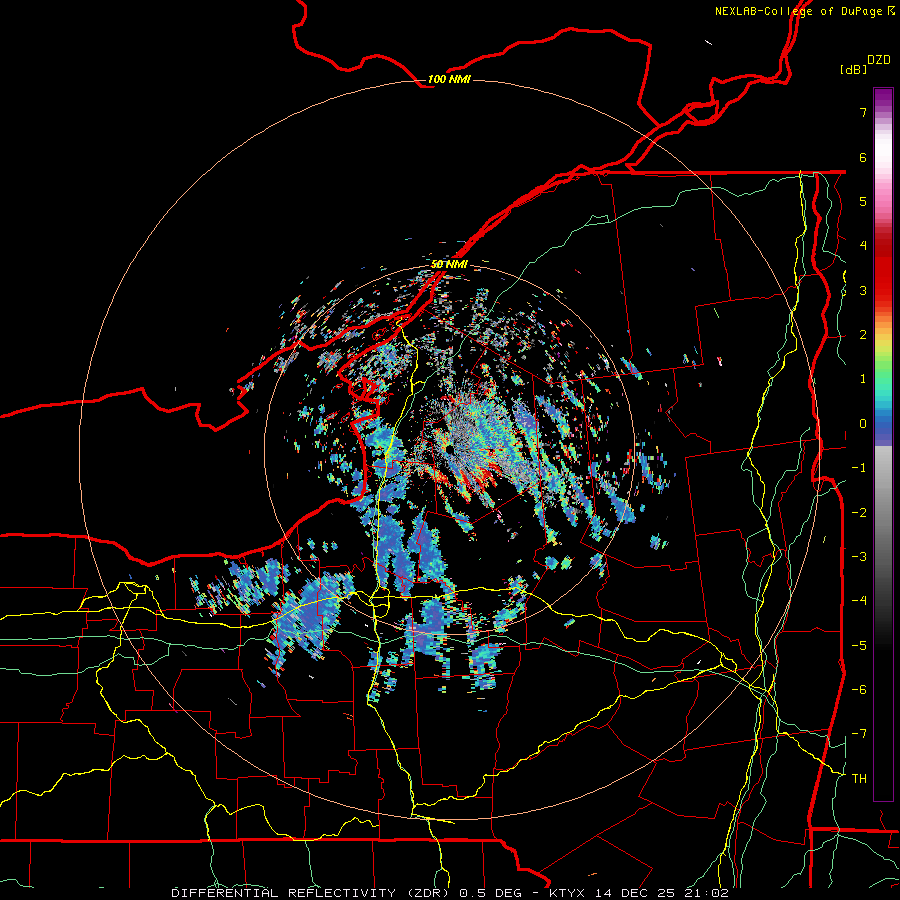Click the 0 value on the legend scale
Screen dimensions: 900x900
(x=863, y=424)
